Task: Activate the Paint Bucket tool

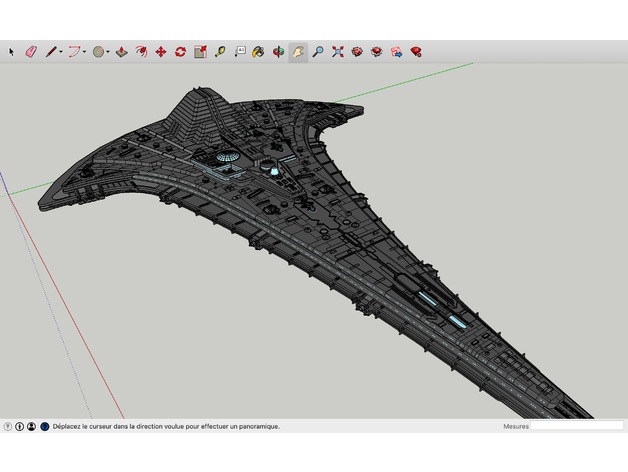Action: coord(258,52)
